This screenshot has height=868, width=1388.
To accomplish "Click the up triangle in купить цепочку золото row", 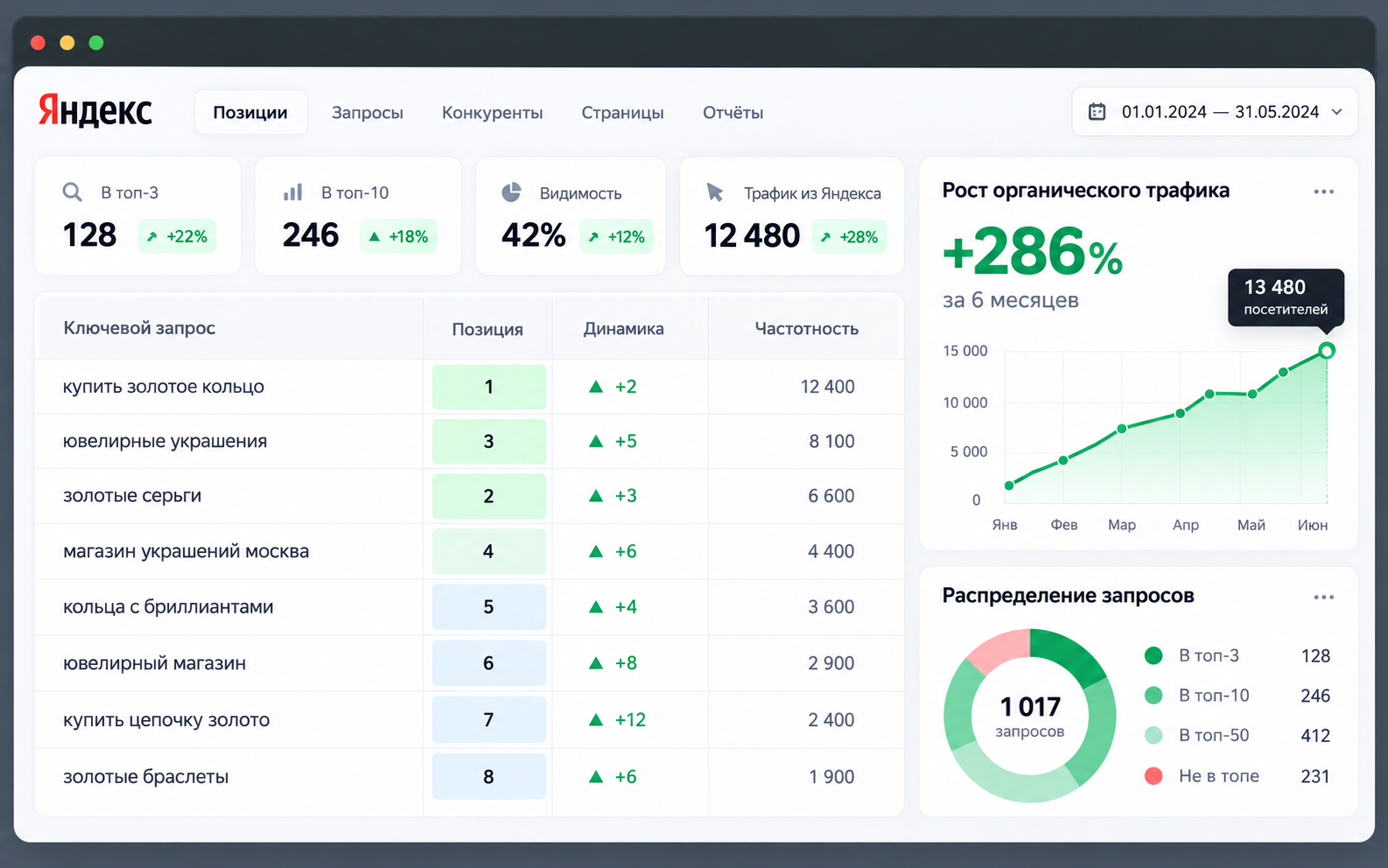I will (x=596, y=719).
